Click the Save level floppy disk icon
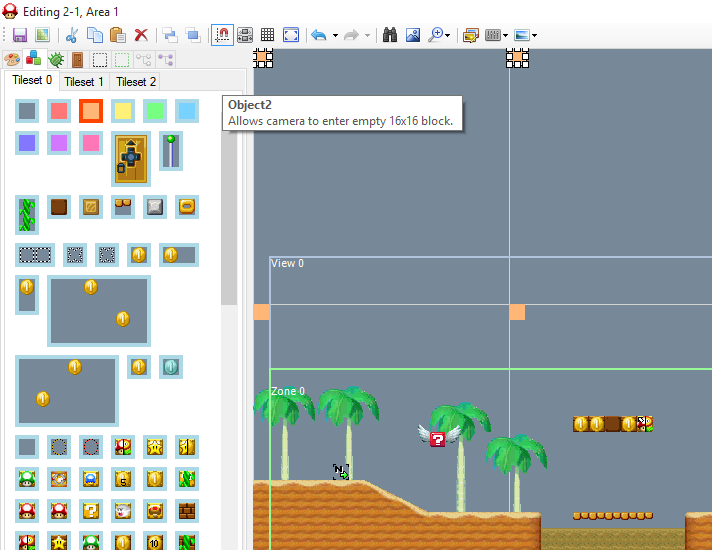The width and height of the screenshot is (712, 550). tap(19, 35)
